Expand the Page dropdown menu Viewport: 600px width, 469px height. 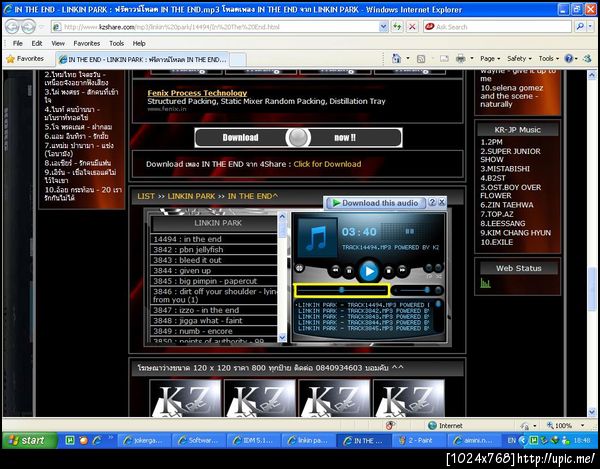[490, 59]
